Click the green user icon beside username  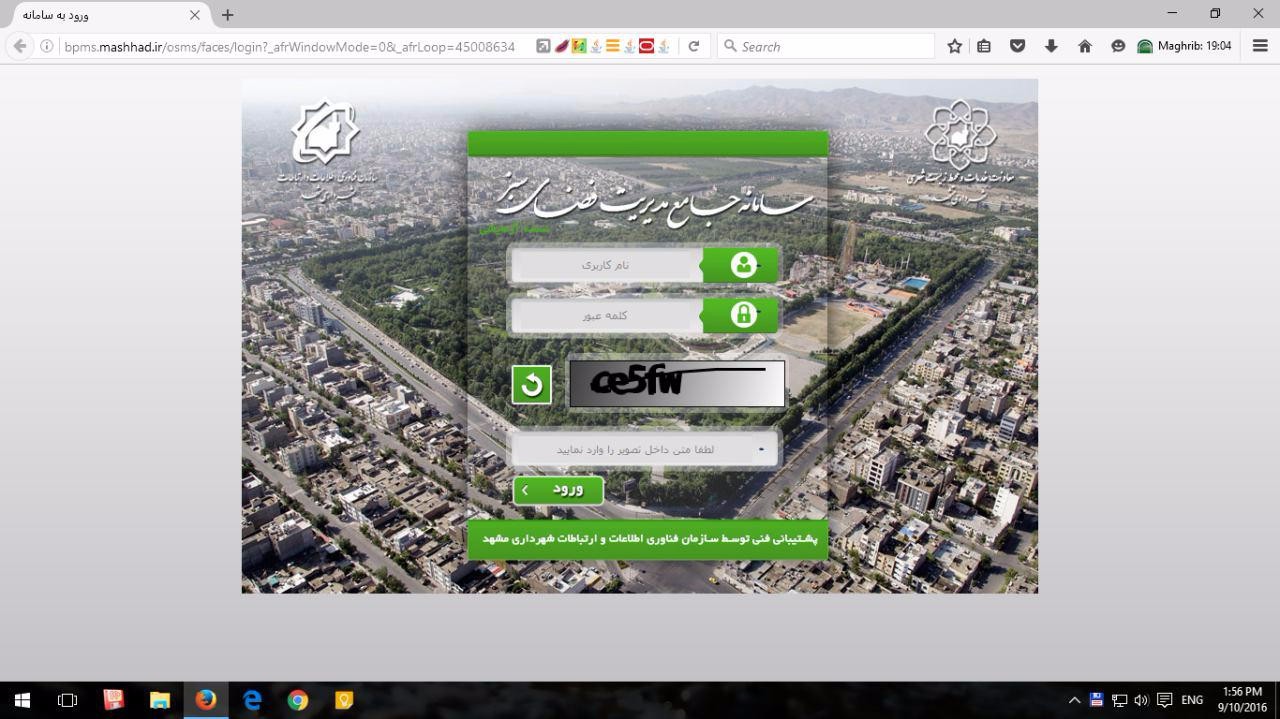[742, 265]
